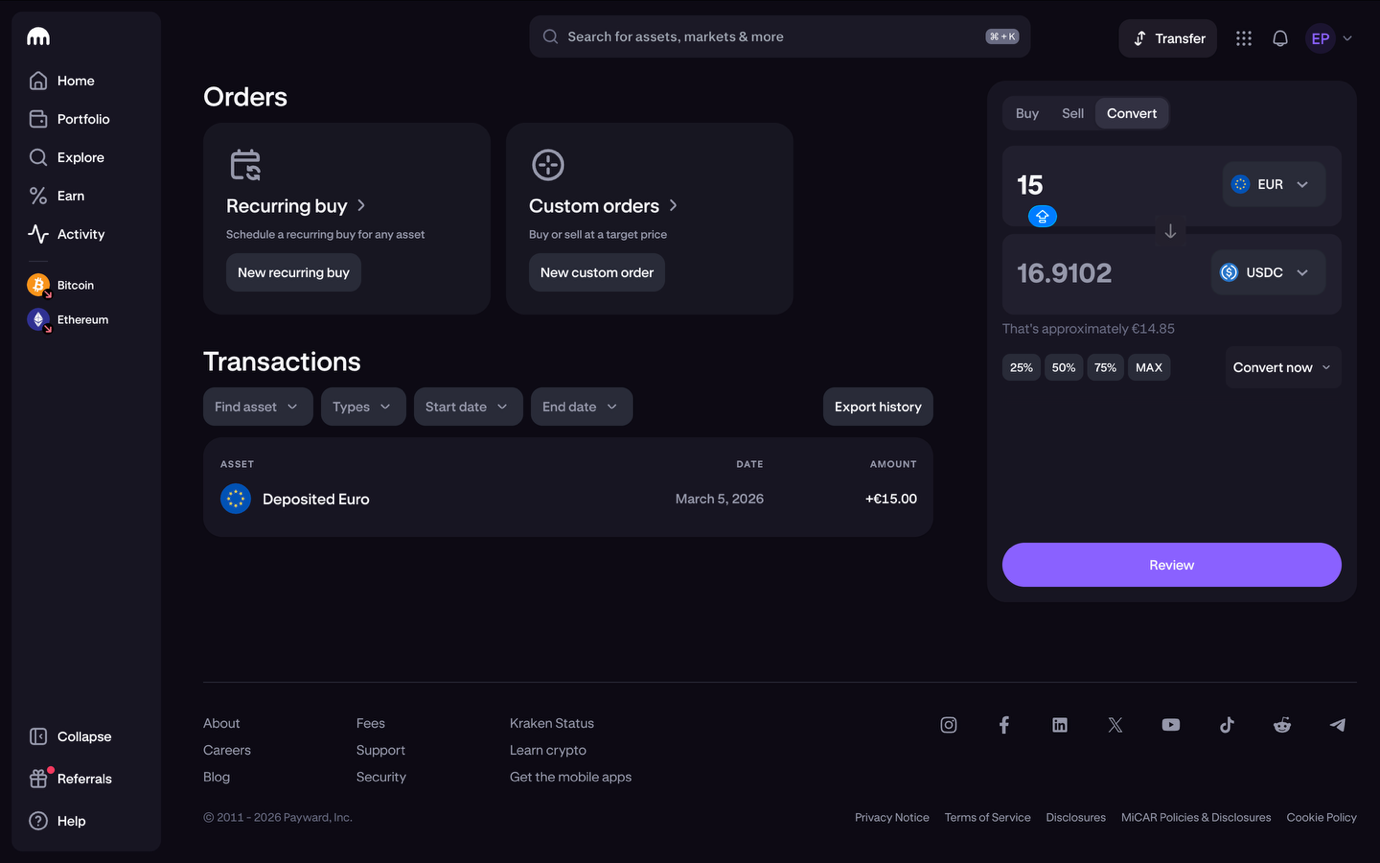This screenshot has height=863, width=1380.
Task: Expand the profile menu chevron
Action: 1348,39
